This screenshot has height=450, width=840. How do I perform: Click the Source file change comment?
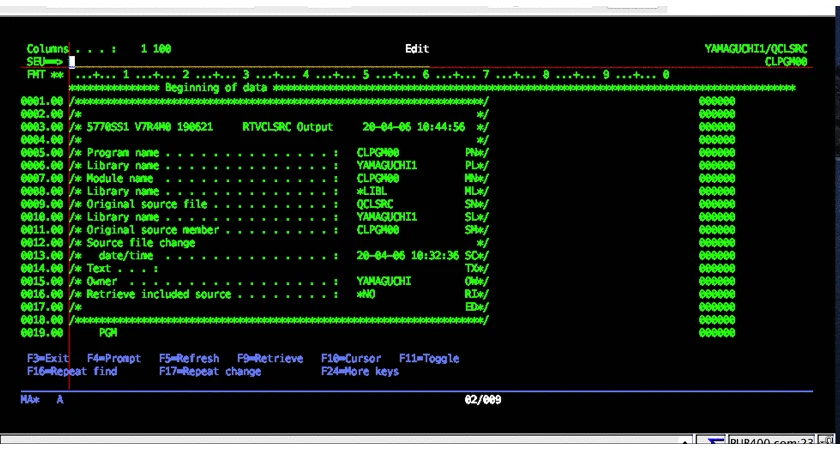(x=141, y=243)
